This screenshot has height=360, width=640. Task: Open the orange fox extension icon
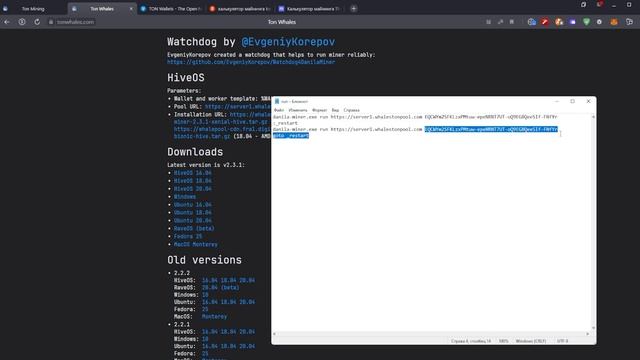click(x=614, y=22)
